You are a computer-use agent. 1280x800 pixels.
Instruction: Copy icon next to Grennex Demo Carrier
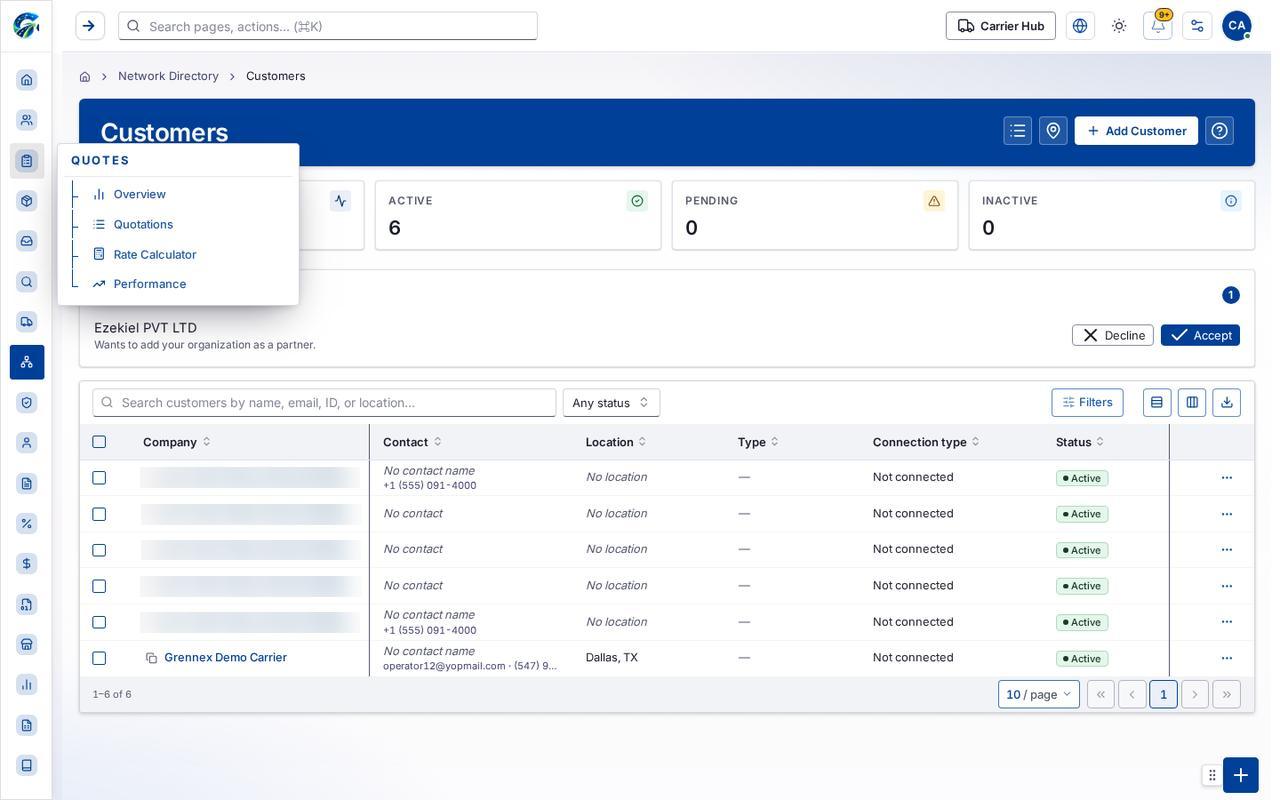(x=151, y=658)
